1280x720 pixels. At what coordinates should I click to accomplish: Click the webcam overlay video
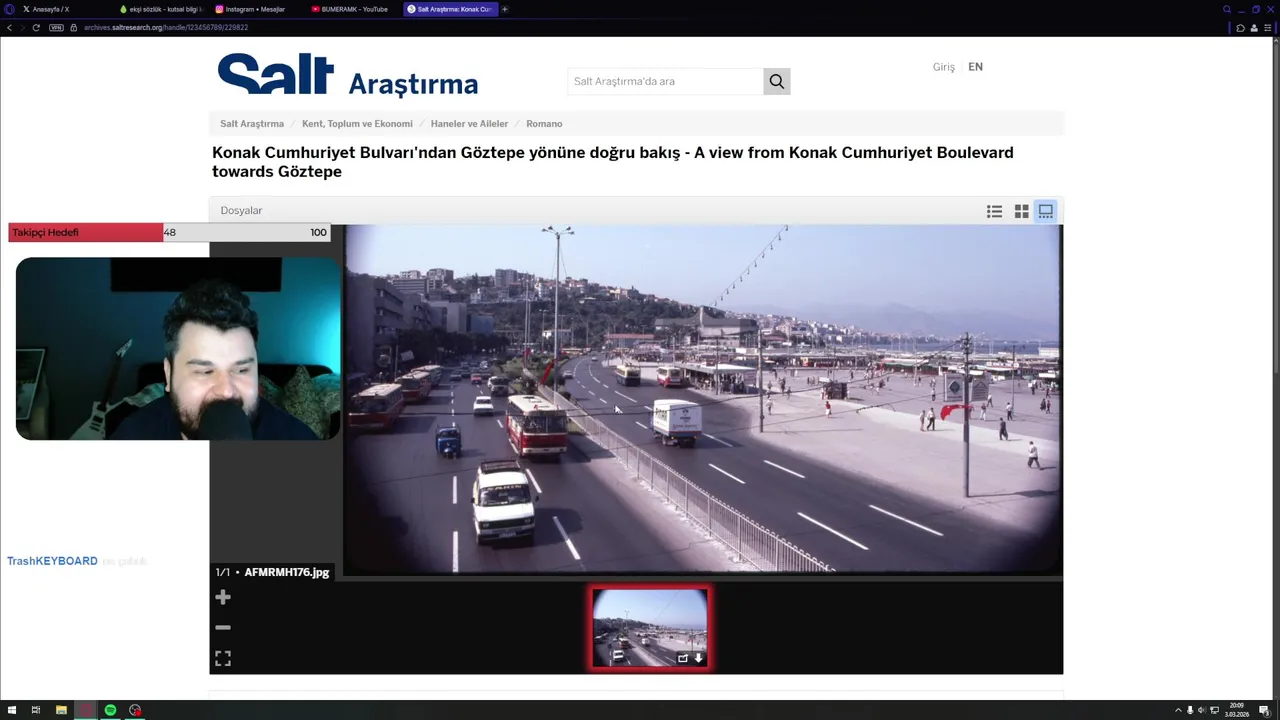pyautogui.click(x=178, y=348)
